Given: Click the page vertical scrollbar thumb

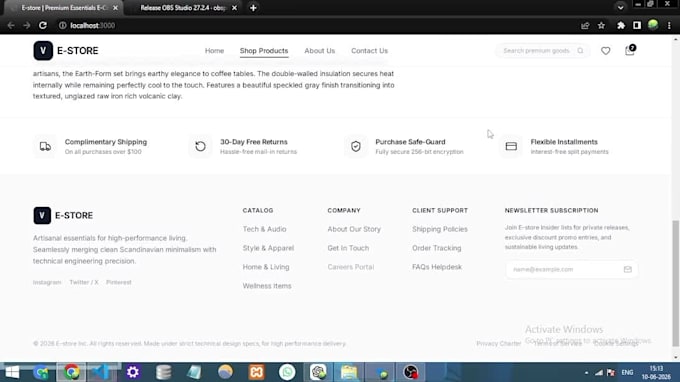Looking at the screenshot, I should coord(675,284).
